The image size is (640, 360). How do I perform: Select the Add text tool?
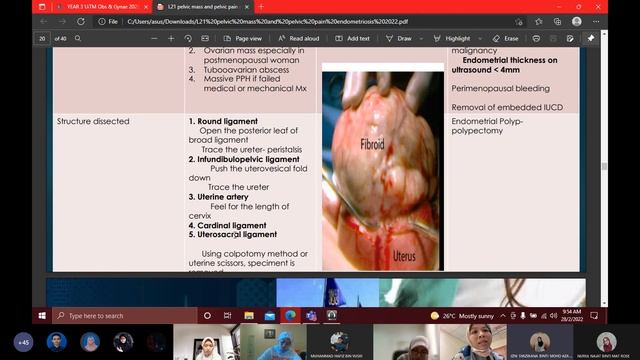coord(353,38)
